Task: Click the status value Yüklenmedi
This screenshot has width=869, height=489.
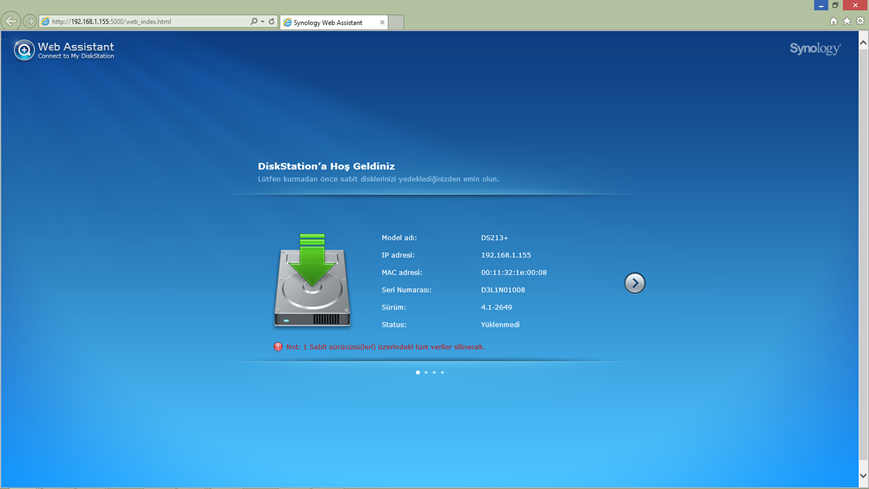Action: [500, 325]
